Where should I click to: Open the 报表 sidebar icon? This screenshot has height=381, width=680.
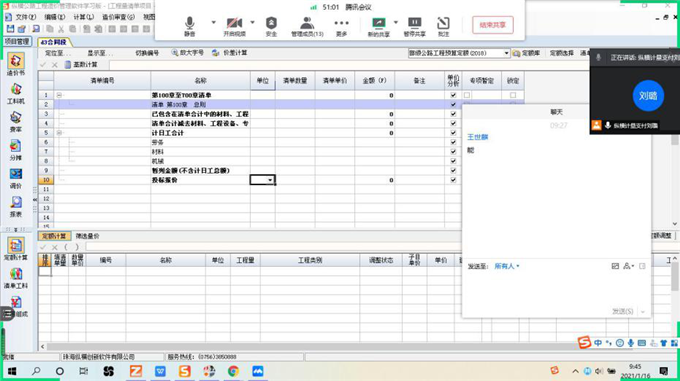[x=16, y=206]
